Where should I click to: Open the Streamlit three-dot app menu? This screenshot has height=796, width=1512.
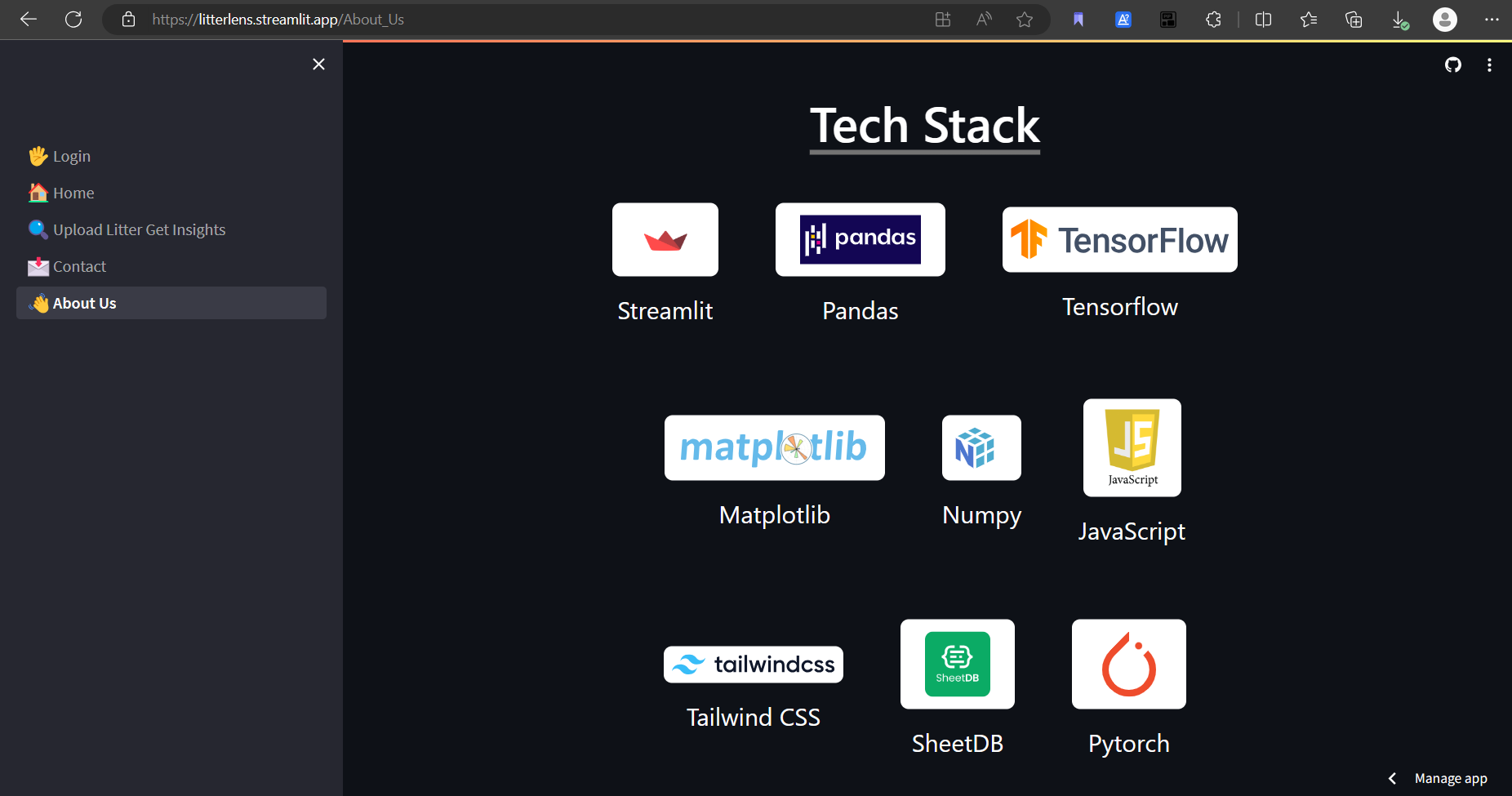point(1489,64)
